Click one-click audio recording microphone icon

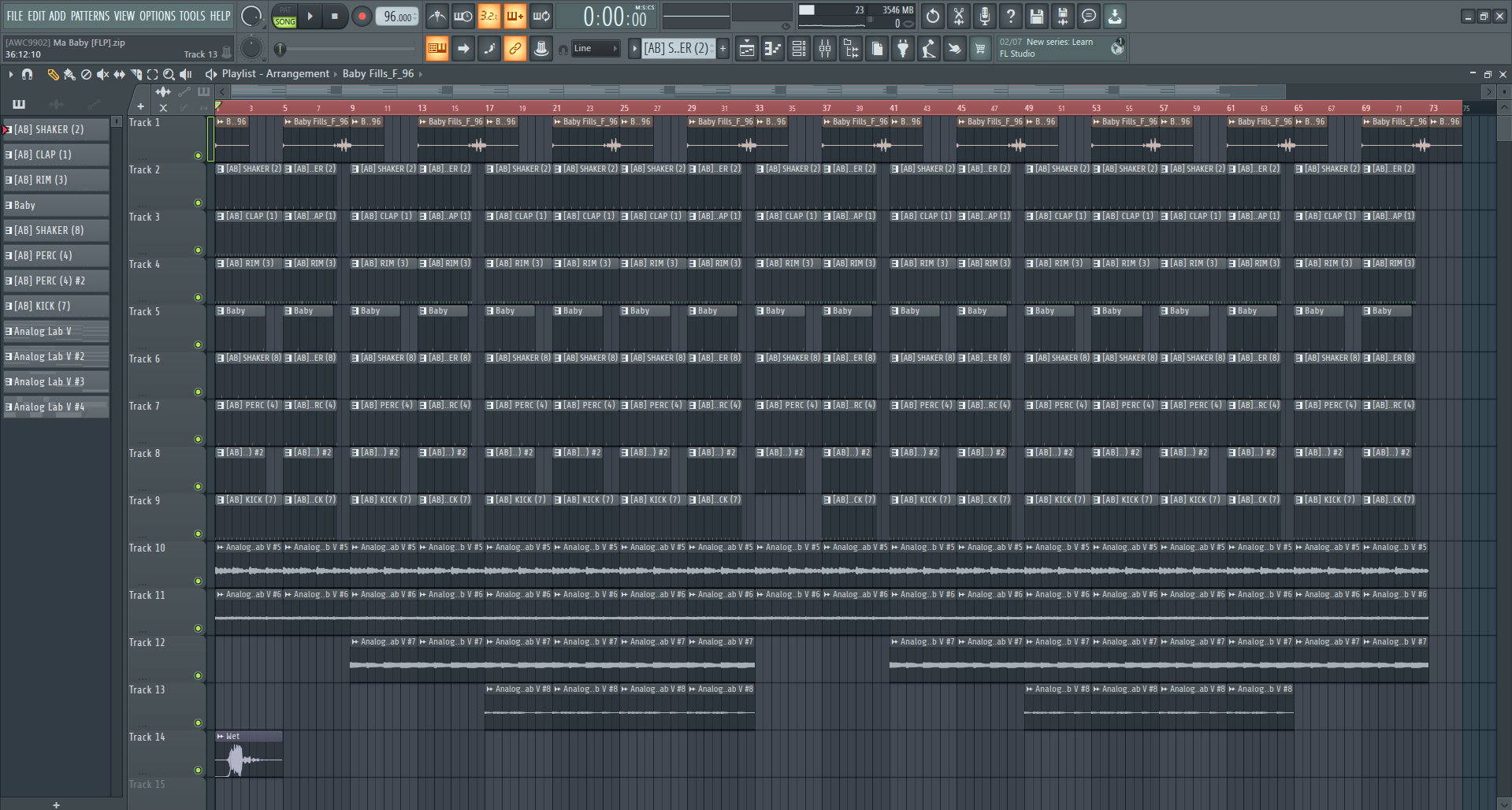coord(985,16)
